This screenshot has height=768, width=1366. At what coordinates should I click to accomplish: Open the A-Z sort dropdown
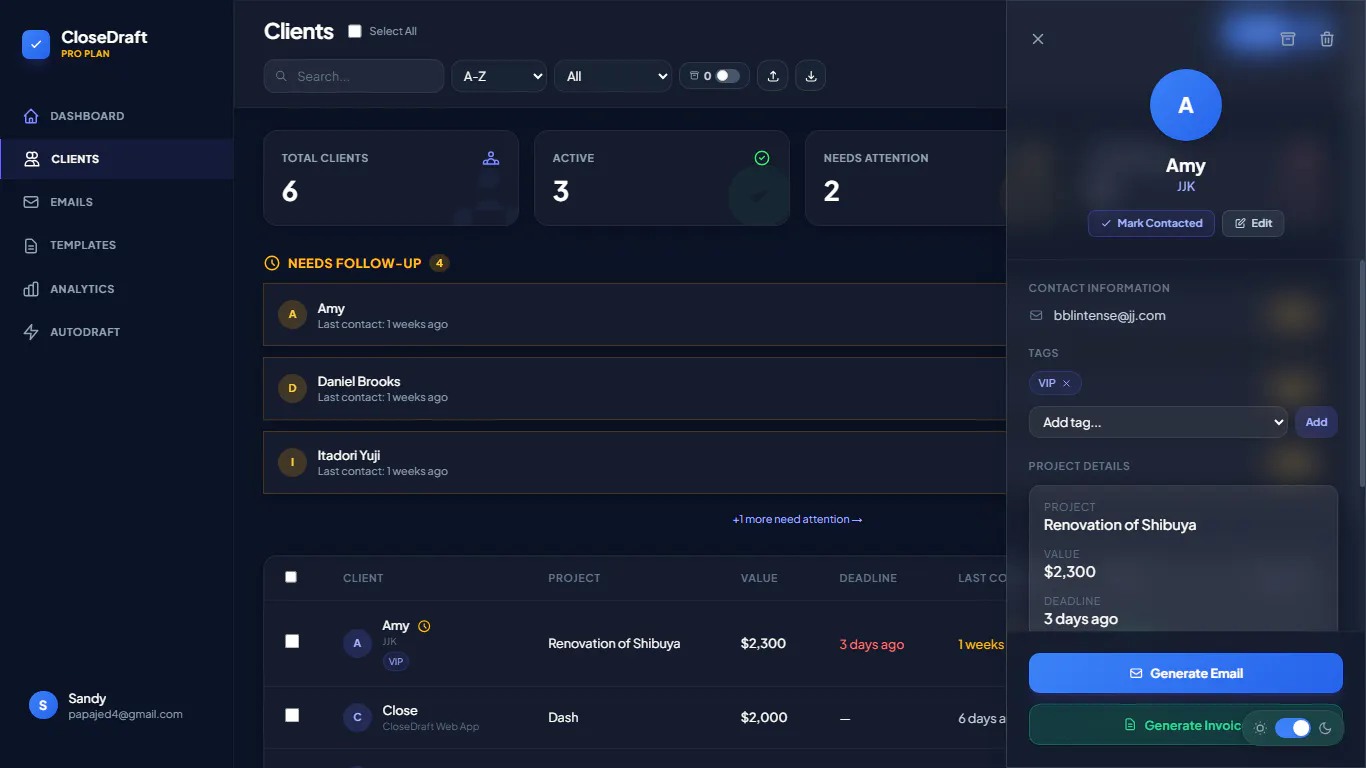pyautogui.click(x=499, y=76)
